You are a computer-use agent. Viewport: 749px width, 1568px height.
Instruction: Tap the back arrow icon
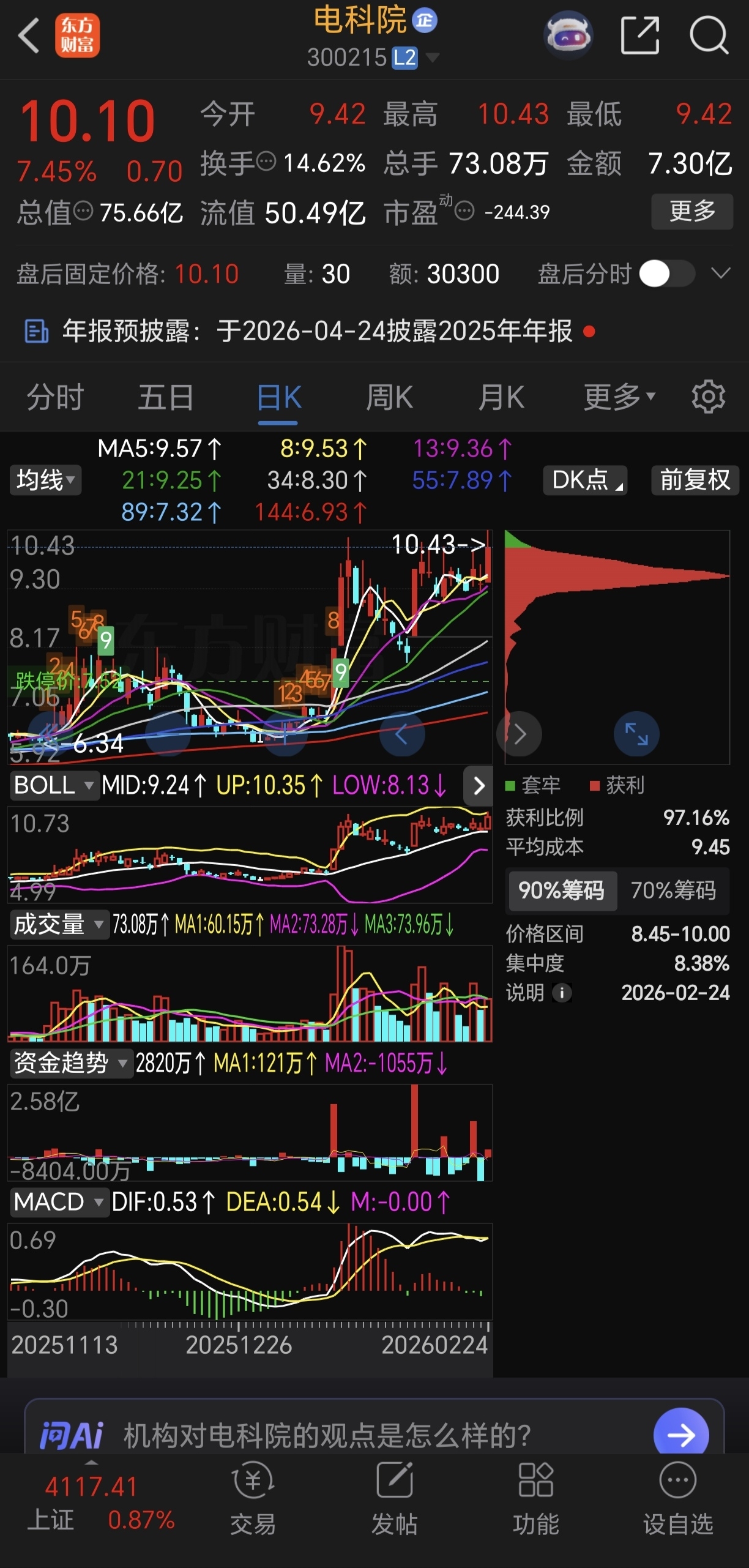coord(29,35)
